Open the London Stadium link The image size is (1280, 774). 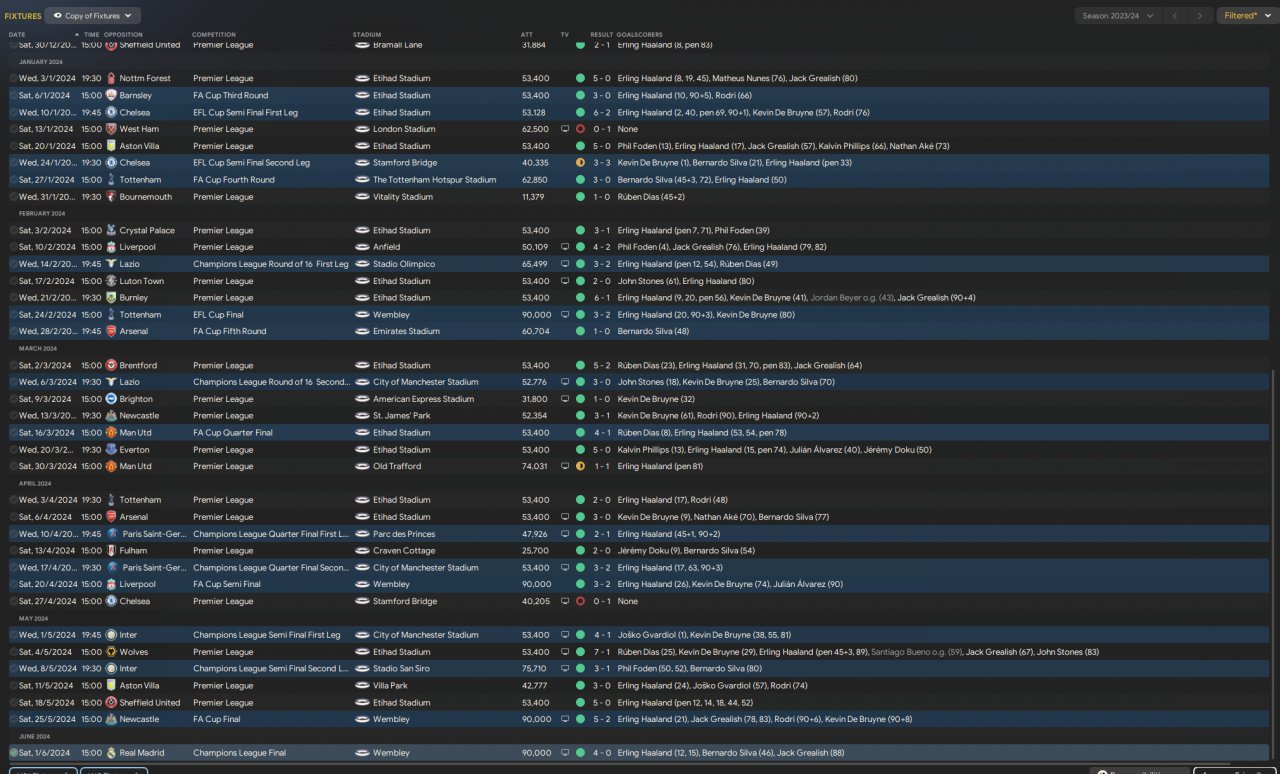404,129
